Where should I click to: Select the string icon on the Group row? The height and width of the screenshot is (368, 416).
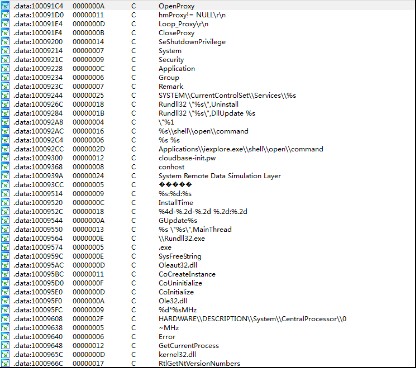pyautogui.click(x=5, y=77)
